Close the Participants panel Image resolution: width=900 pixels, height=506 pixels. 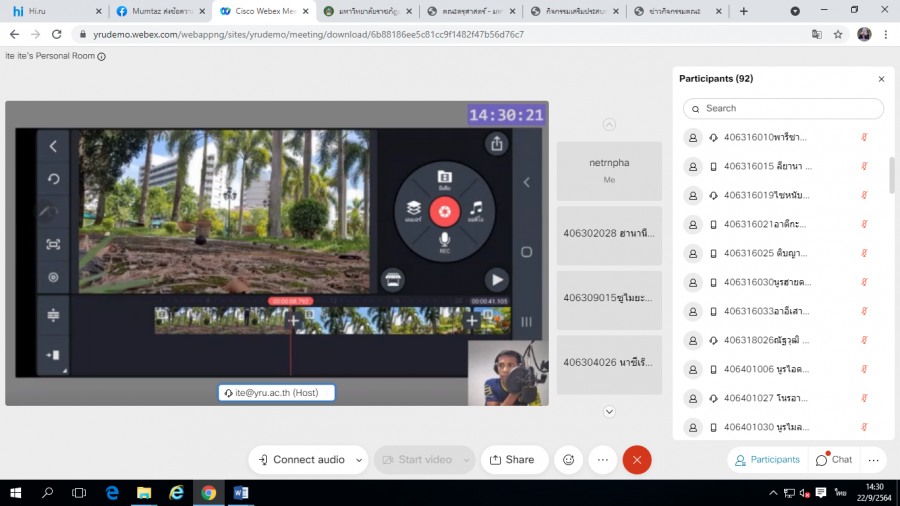tap(881, 79)
